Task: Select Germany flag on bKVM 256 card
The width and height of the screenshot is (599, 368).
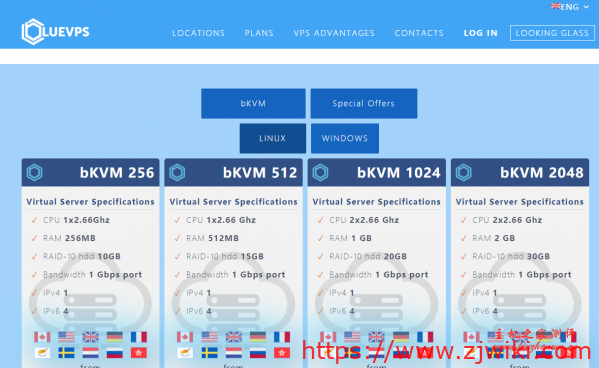Action: pyautogui.click(x=115, y=337)
